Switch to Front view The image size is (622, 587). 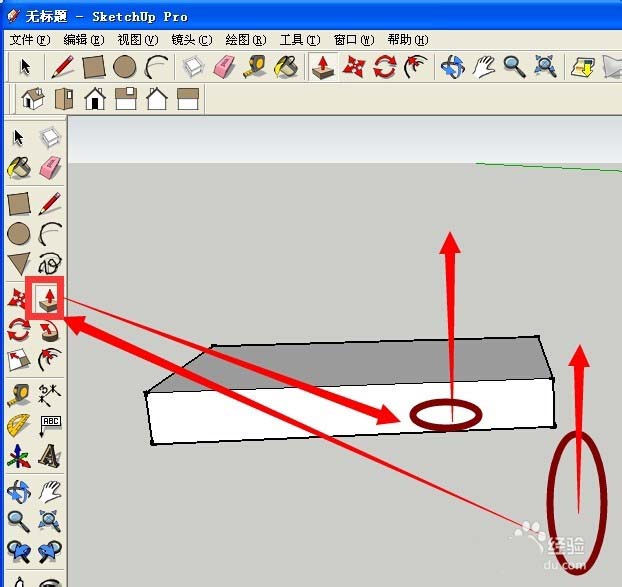click(95, 98)
